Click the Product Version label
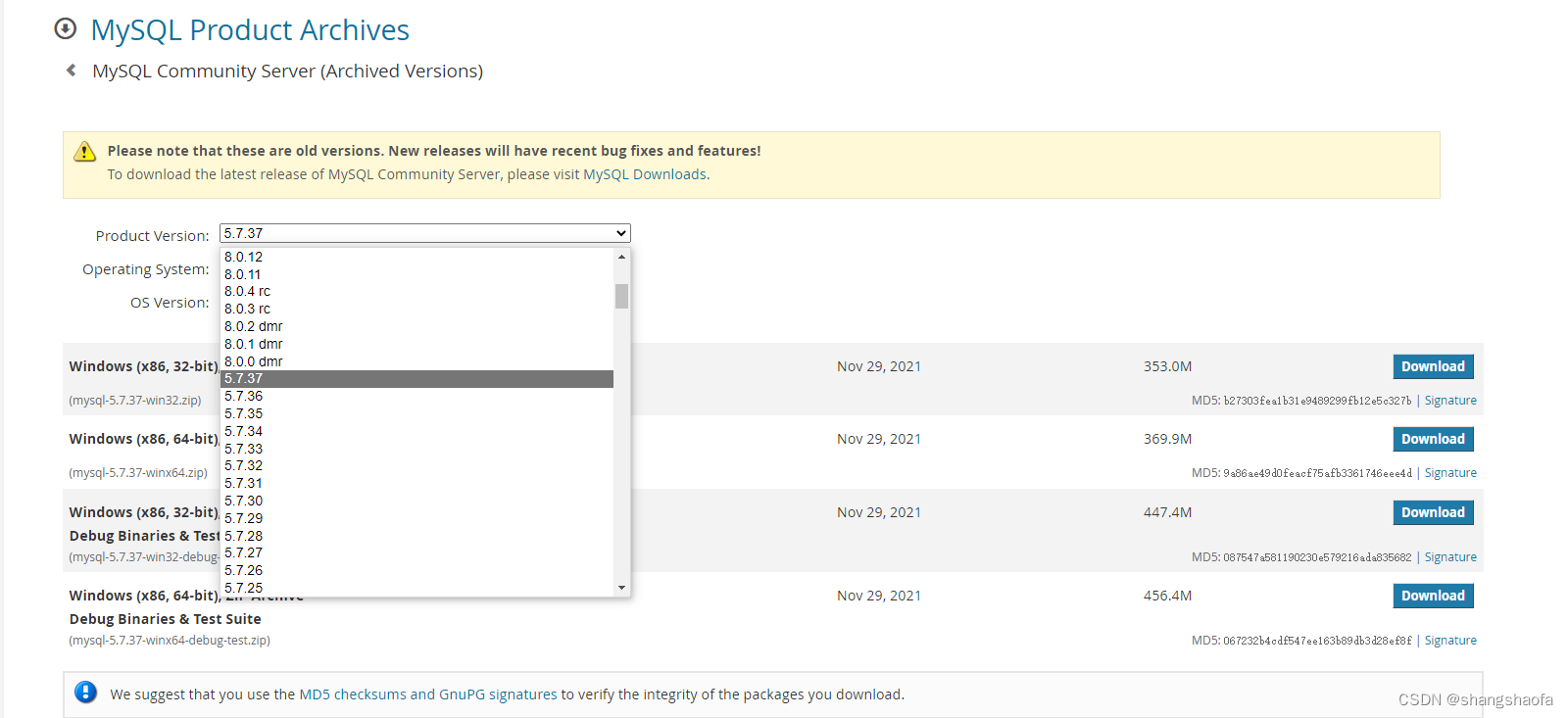This screenshot has width=1568, height=718. tap(152, 236)
